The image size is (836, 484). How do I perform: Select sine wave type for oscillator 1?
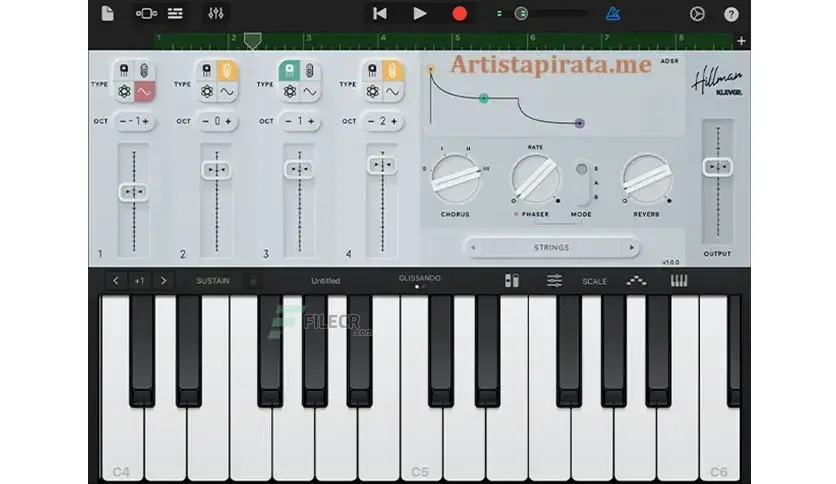pyautogui.click(x=144, y=92)
